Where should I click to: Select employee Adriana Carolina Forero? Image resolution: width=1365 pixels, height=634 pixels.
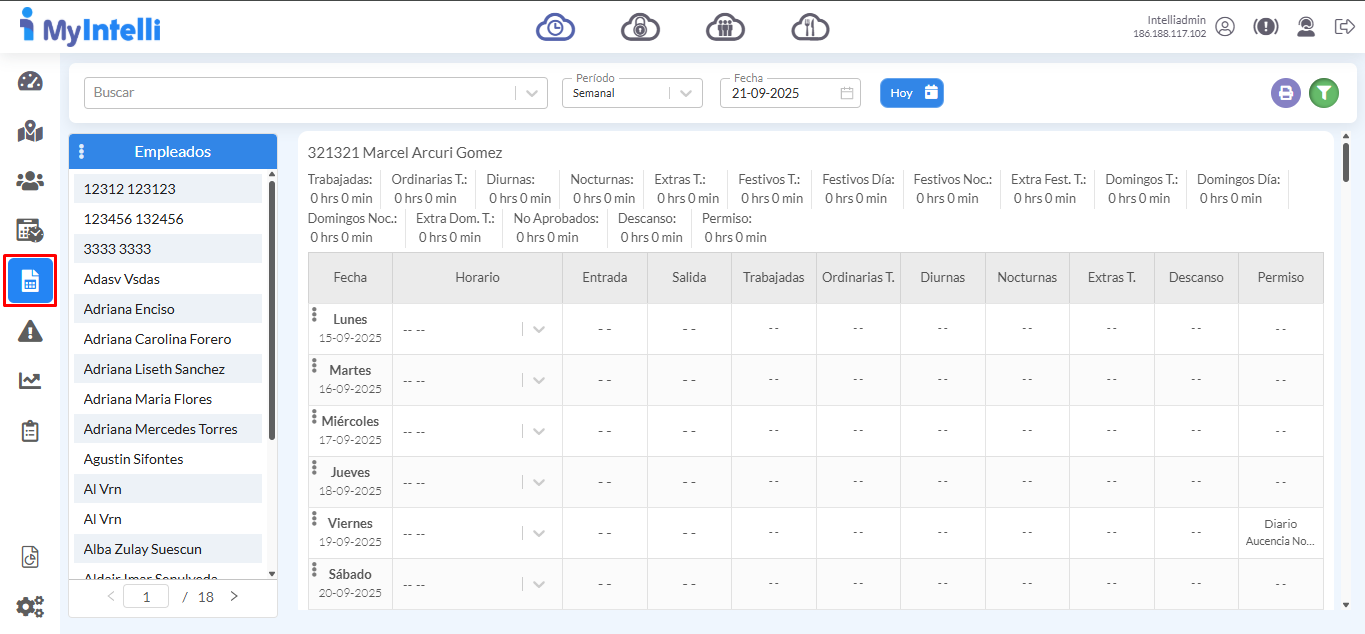(157, 339)
